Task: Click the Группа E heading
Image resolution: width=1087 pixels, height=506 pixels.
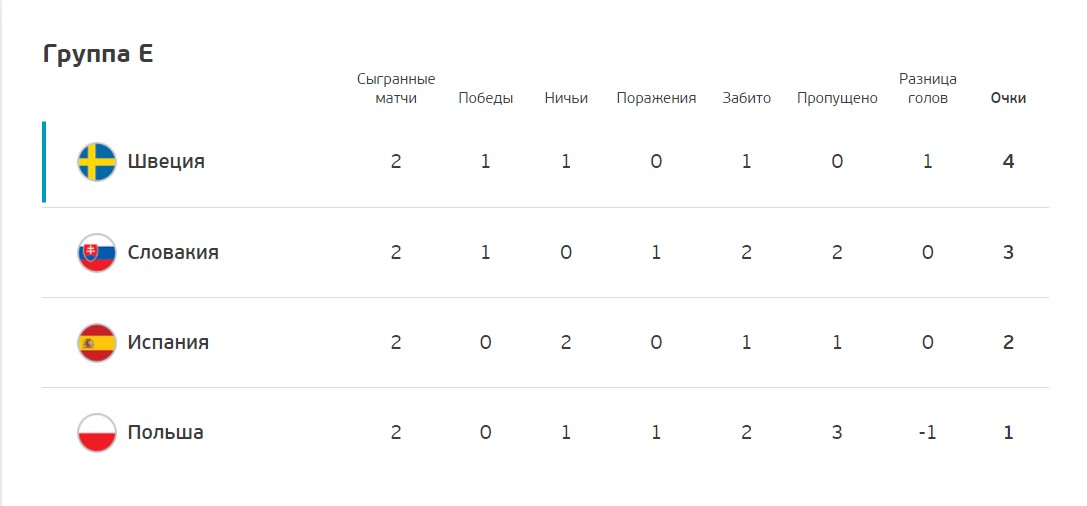Action: pos(98,54)
